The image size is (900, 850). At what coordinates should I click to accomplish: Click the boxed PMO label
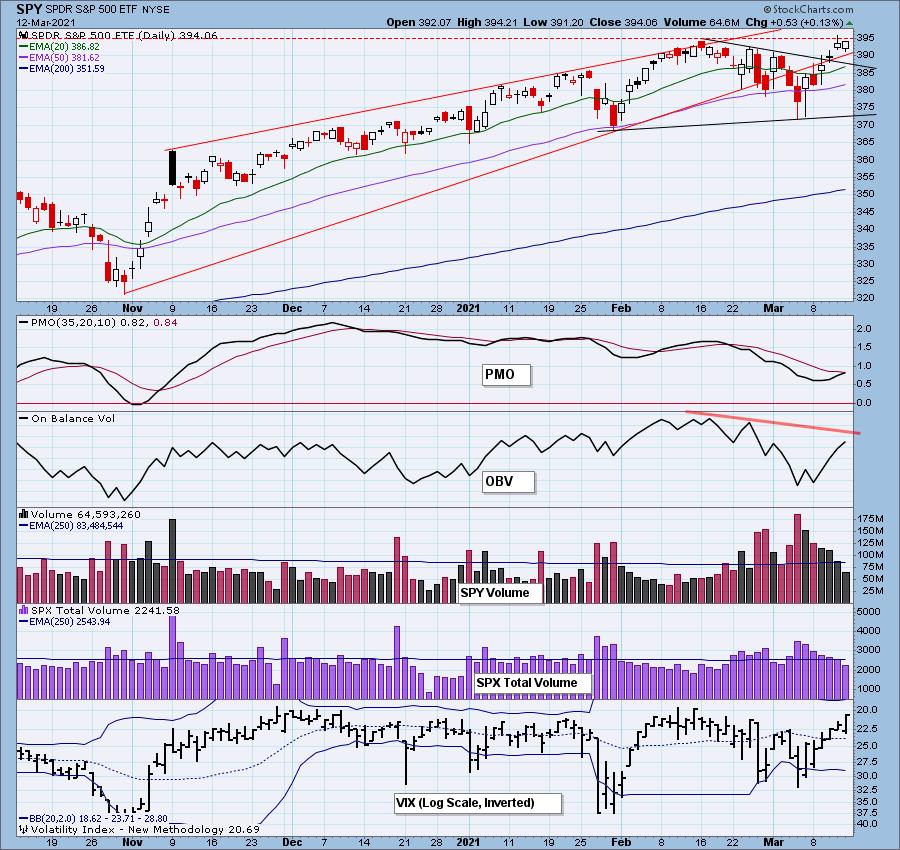coord(506,375)
